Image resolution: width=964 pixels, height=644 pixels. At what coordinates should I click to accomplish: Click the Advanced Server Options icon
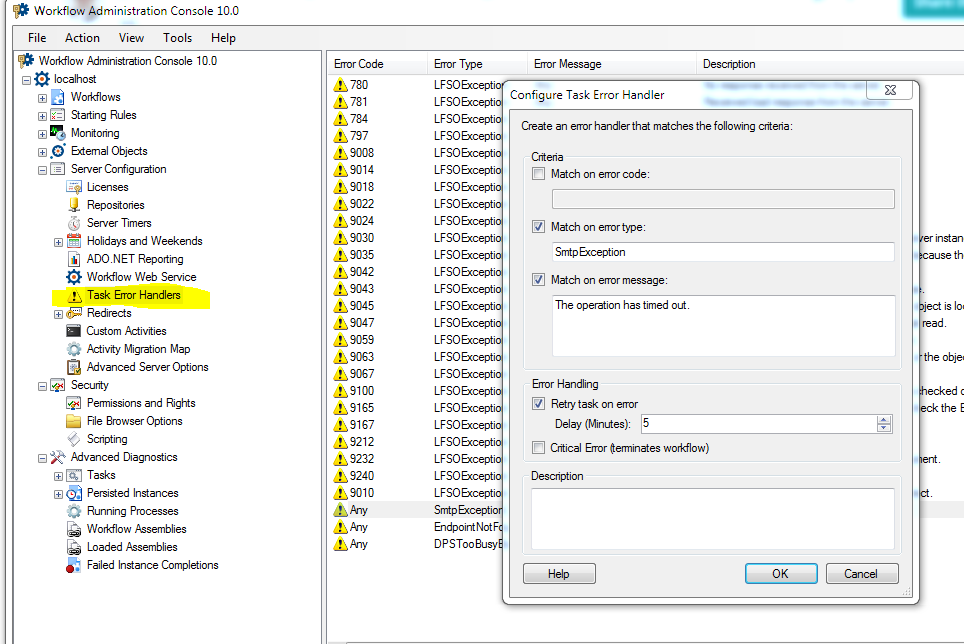[x=74, y=367]
